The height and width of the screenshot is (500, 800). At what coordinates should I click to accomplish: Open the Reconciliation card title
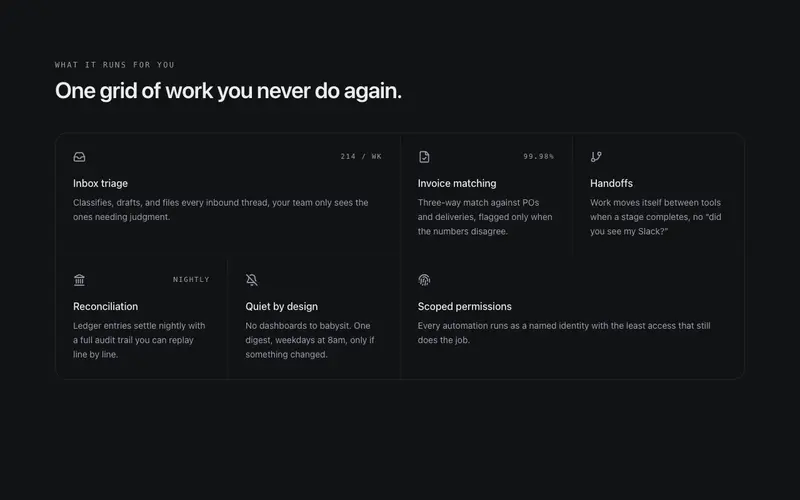[106, 306]
